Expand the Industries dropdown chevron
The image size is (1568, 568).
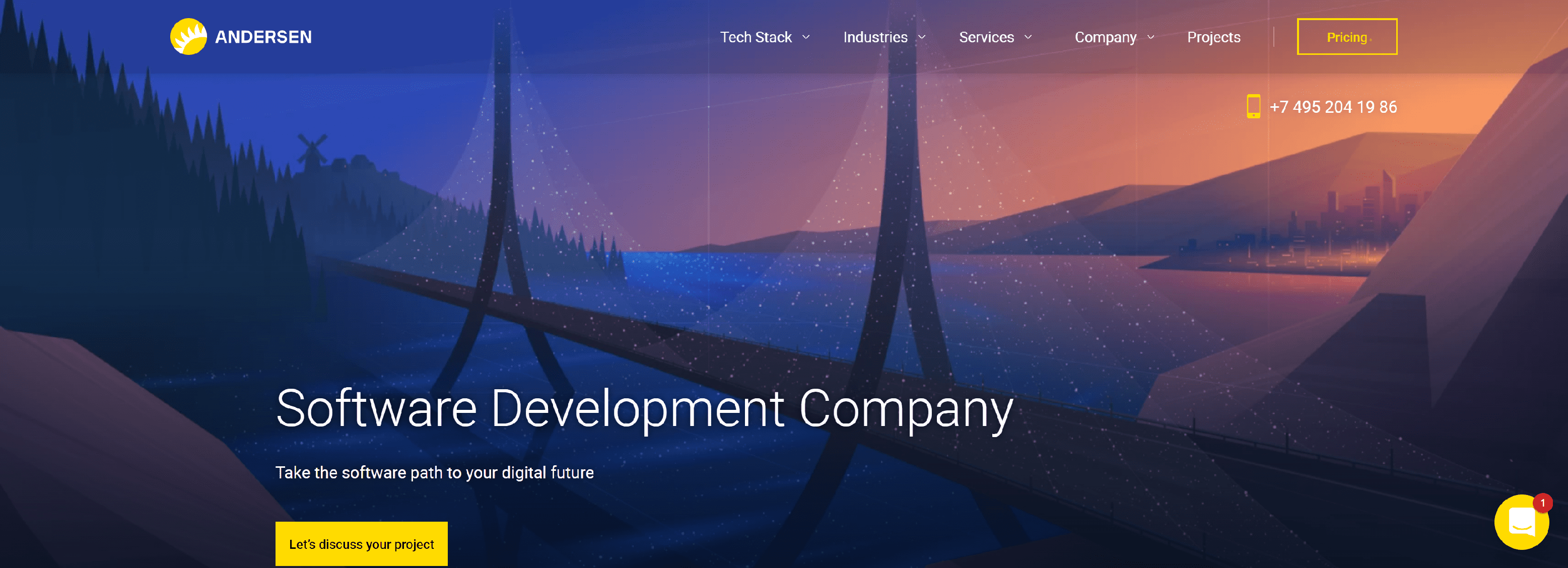[922, 37]
